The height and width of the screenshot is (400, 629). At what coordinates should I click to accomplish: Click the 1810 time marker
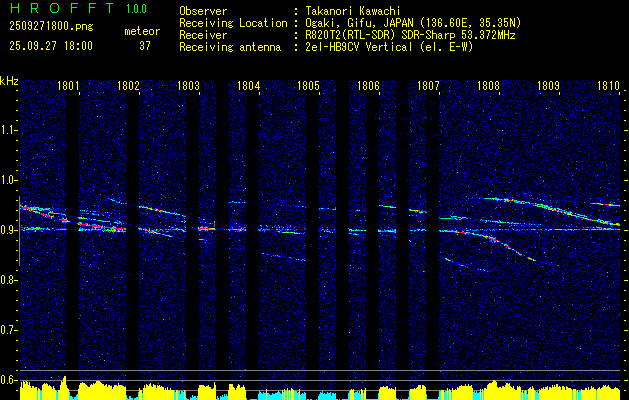(x=608, y=86)
